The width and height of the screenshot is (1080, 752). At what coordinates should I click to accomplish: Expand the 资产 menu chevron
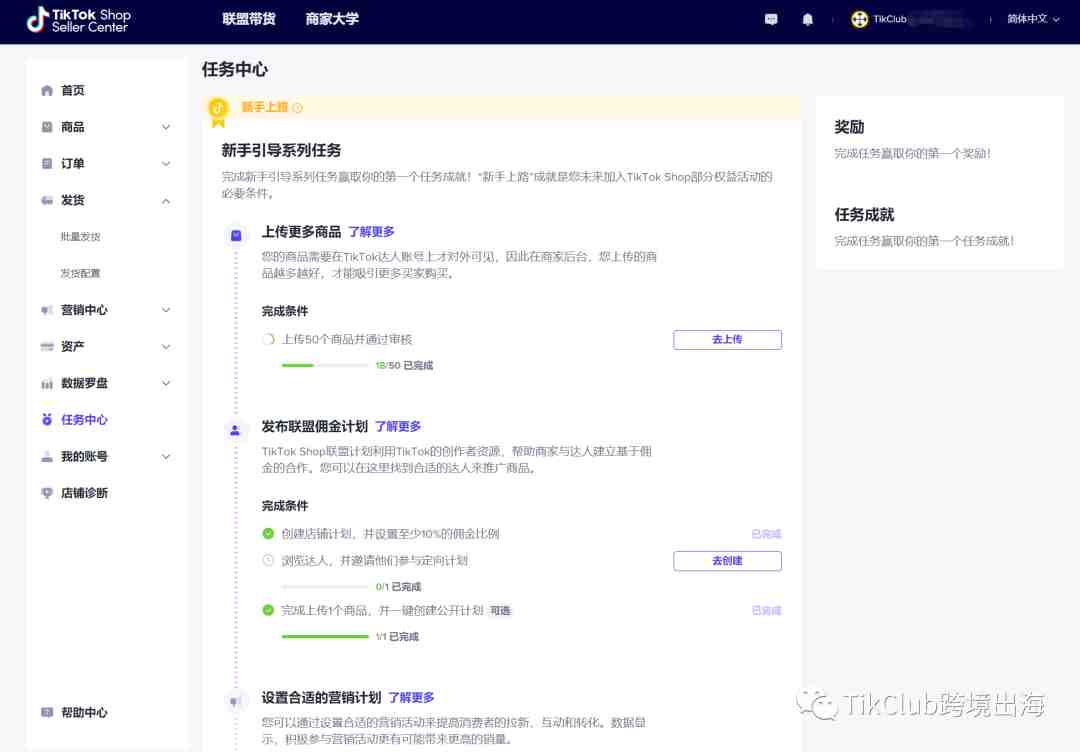[x=166, y=346]
